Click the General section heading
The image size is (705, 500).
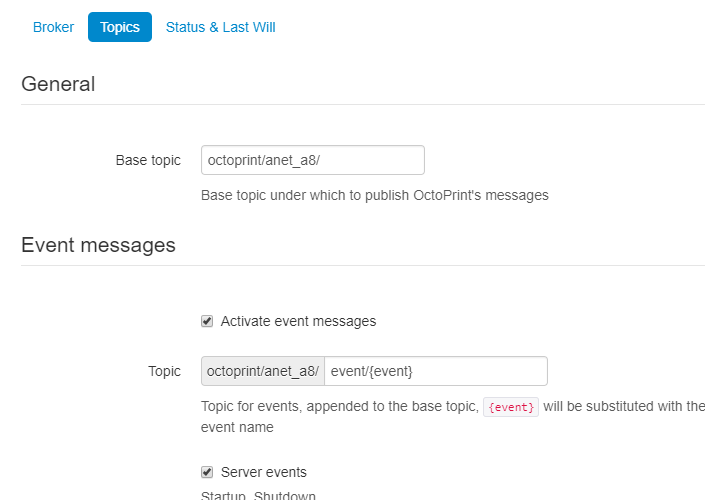(x=58, y=84)
